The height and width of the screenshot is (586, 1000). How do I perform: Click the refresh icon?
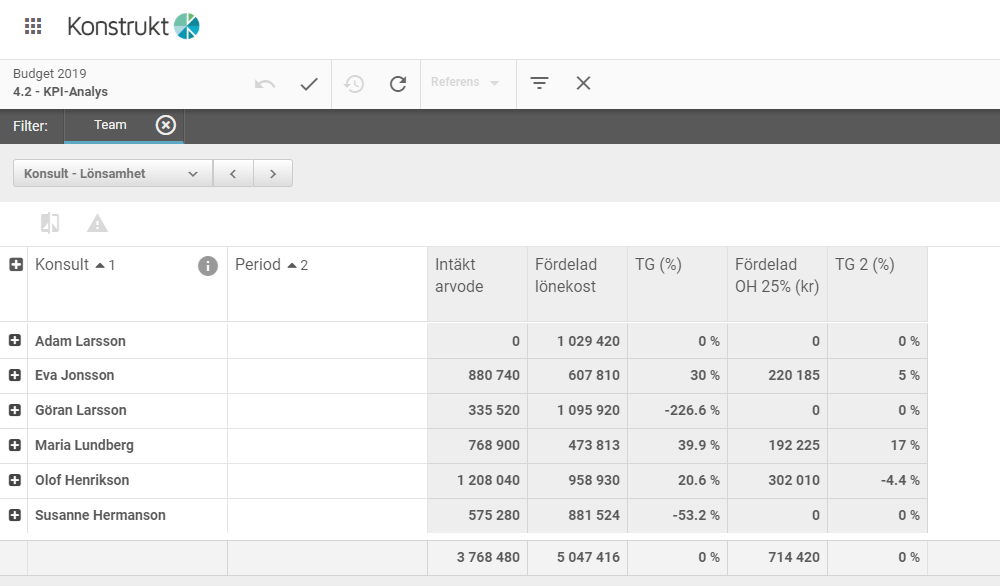pos(398,84)
